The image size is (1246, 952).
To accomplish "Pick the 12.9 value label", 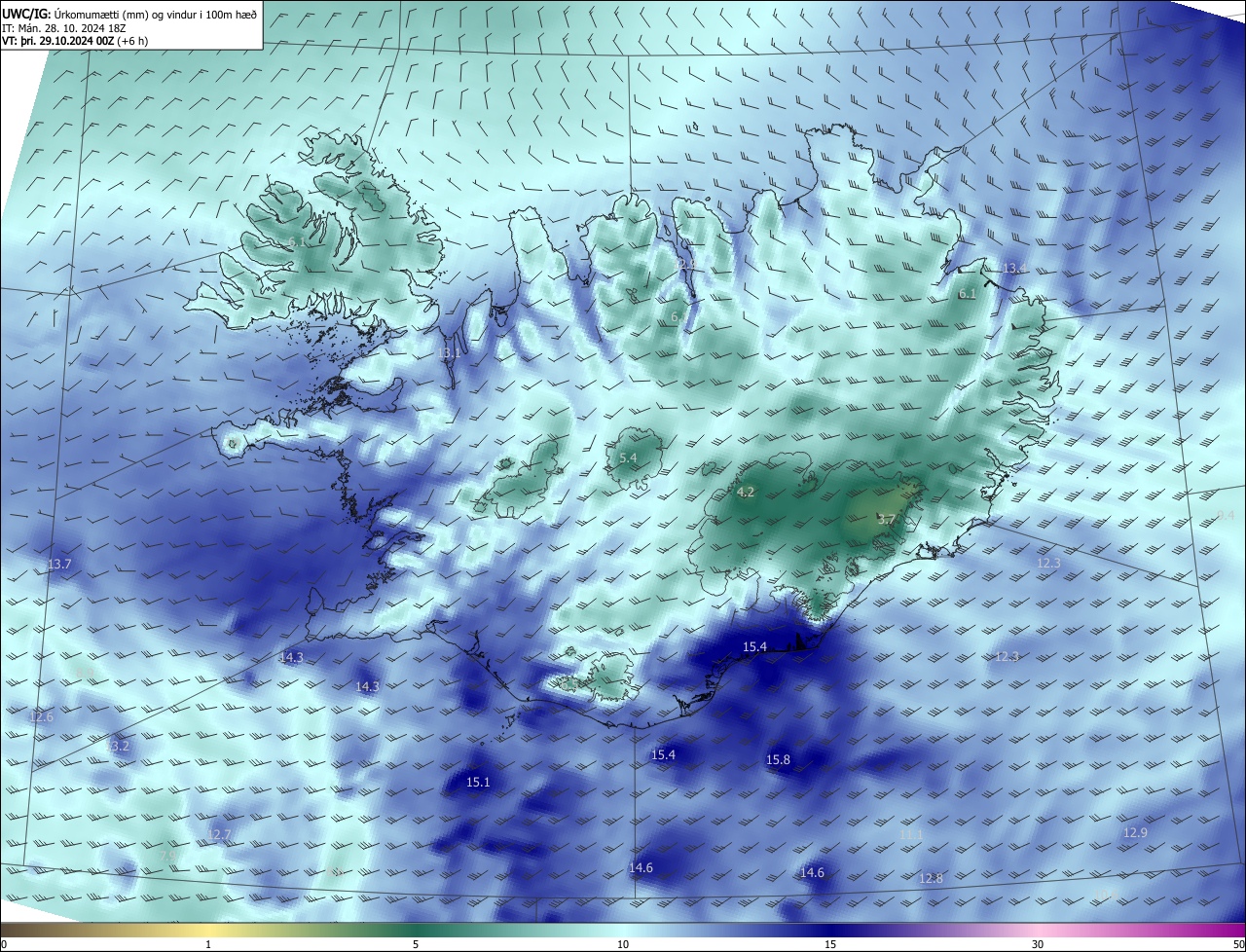I will 1135,832.
